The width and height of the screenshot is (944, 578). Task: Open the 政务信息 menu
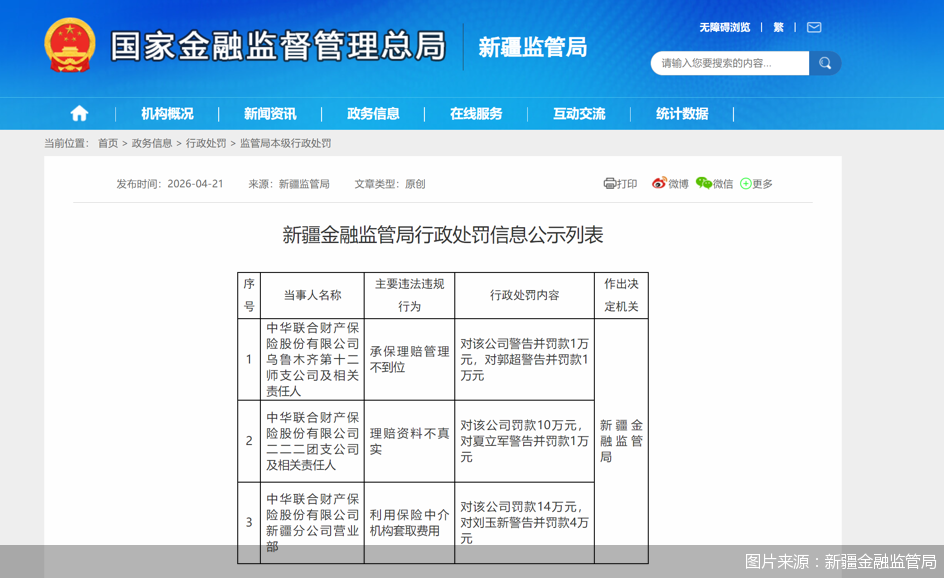374,113
